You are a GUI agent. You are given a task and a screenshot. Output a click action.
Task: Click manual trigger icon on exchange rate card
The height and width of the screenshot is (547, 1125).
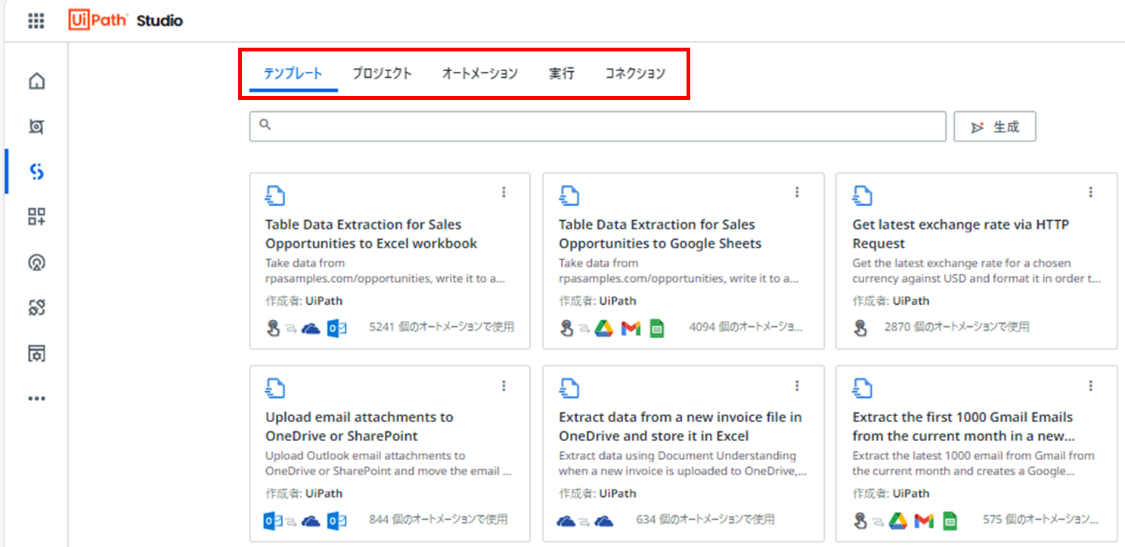tap(860, 328)
